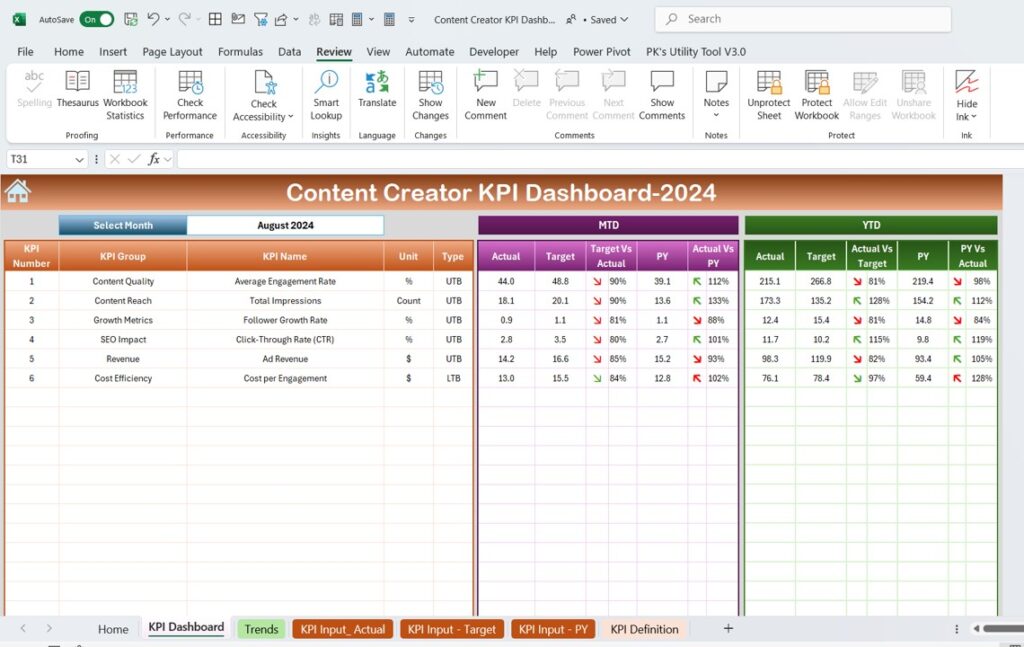Select the Cost per Engagement cell
The height and width of the screenshot is (647, 1024).
(285, 378)
